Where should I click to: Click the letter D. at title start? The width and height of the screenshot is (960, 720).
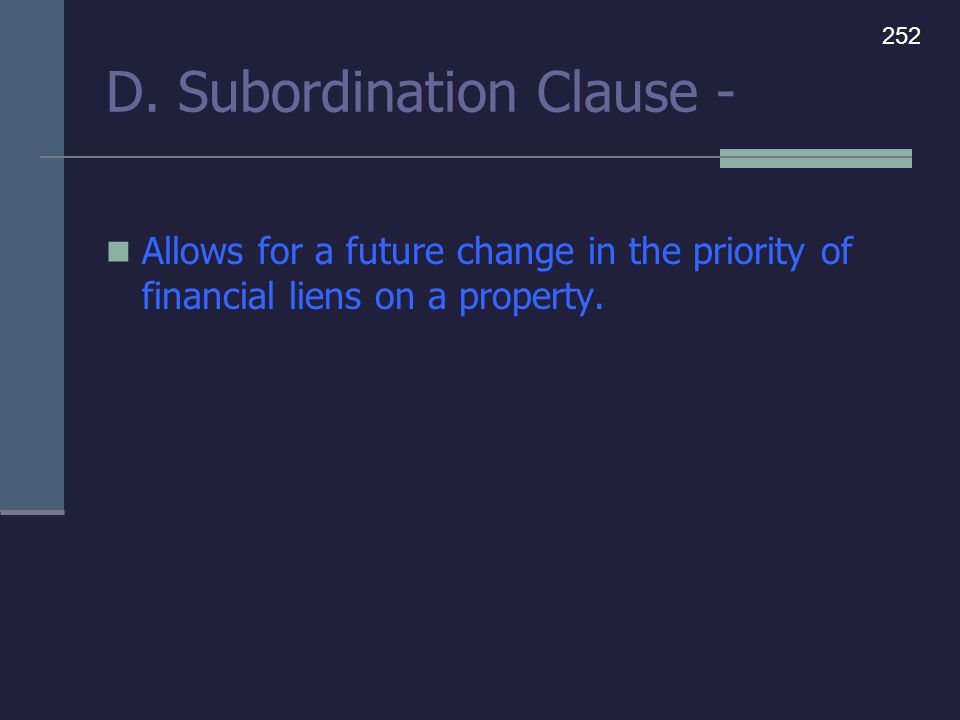pyautogui.click(x=132, y=92)
